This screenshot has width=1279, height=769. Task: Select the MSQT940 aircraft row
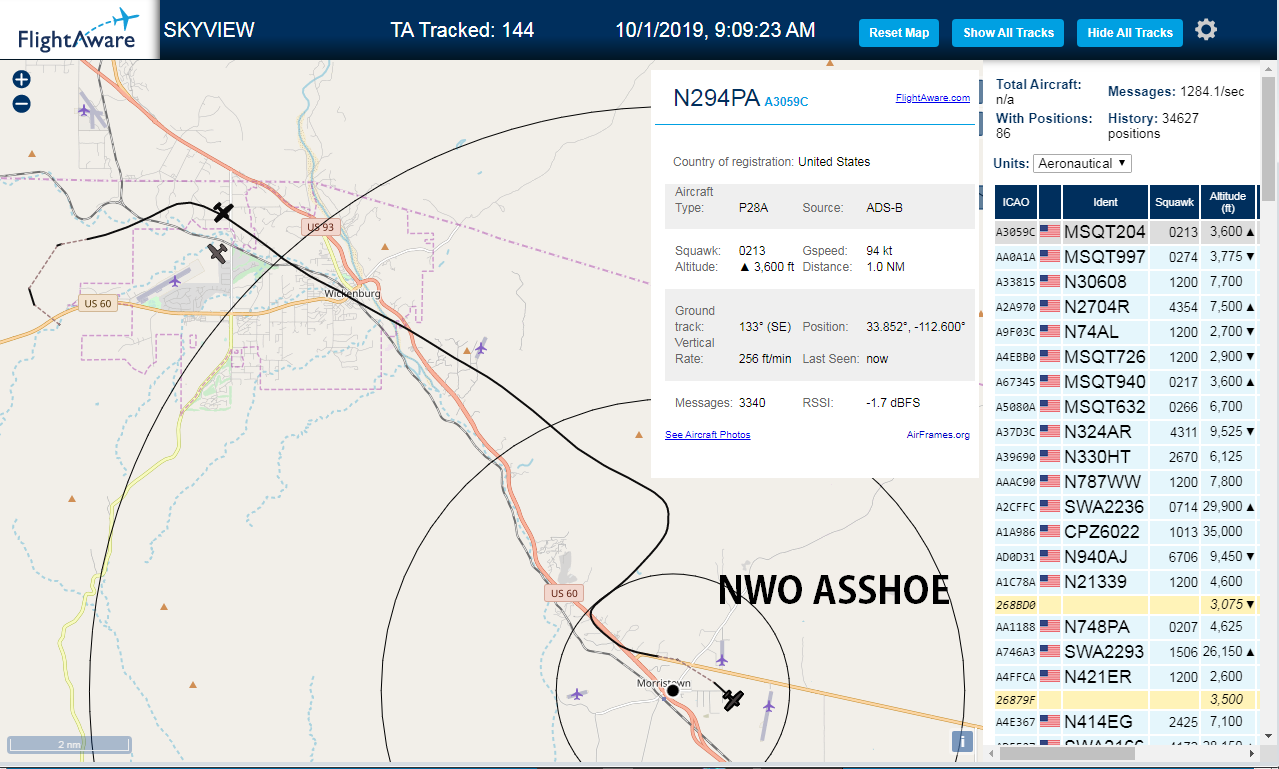1125,382
